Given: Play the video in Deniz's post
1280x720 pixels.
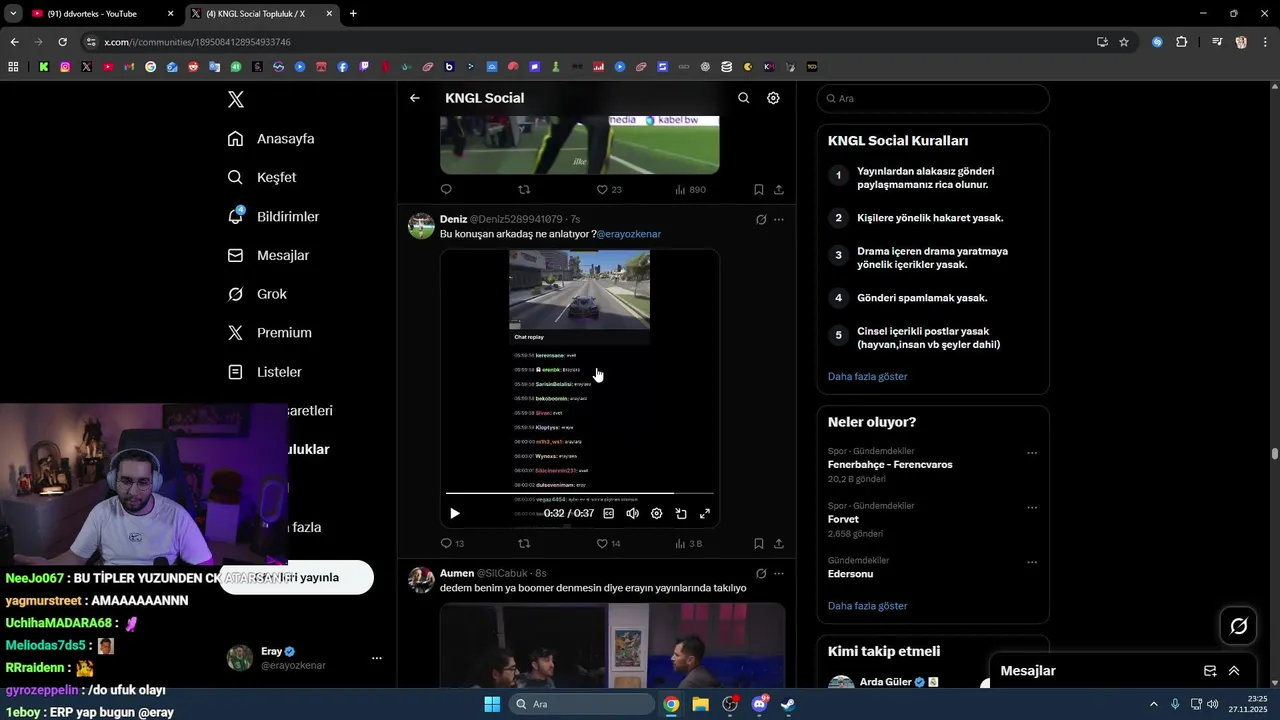Looking at the screenshot, I should tap(454, 513).
